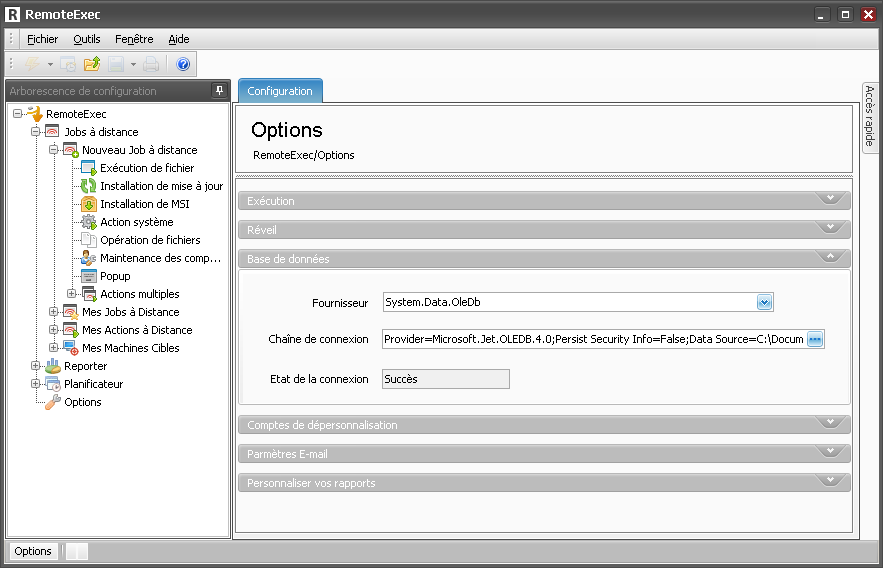Click the Opération de fichiers document icon

(x=88, y=240)
